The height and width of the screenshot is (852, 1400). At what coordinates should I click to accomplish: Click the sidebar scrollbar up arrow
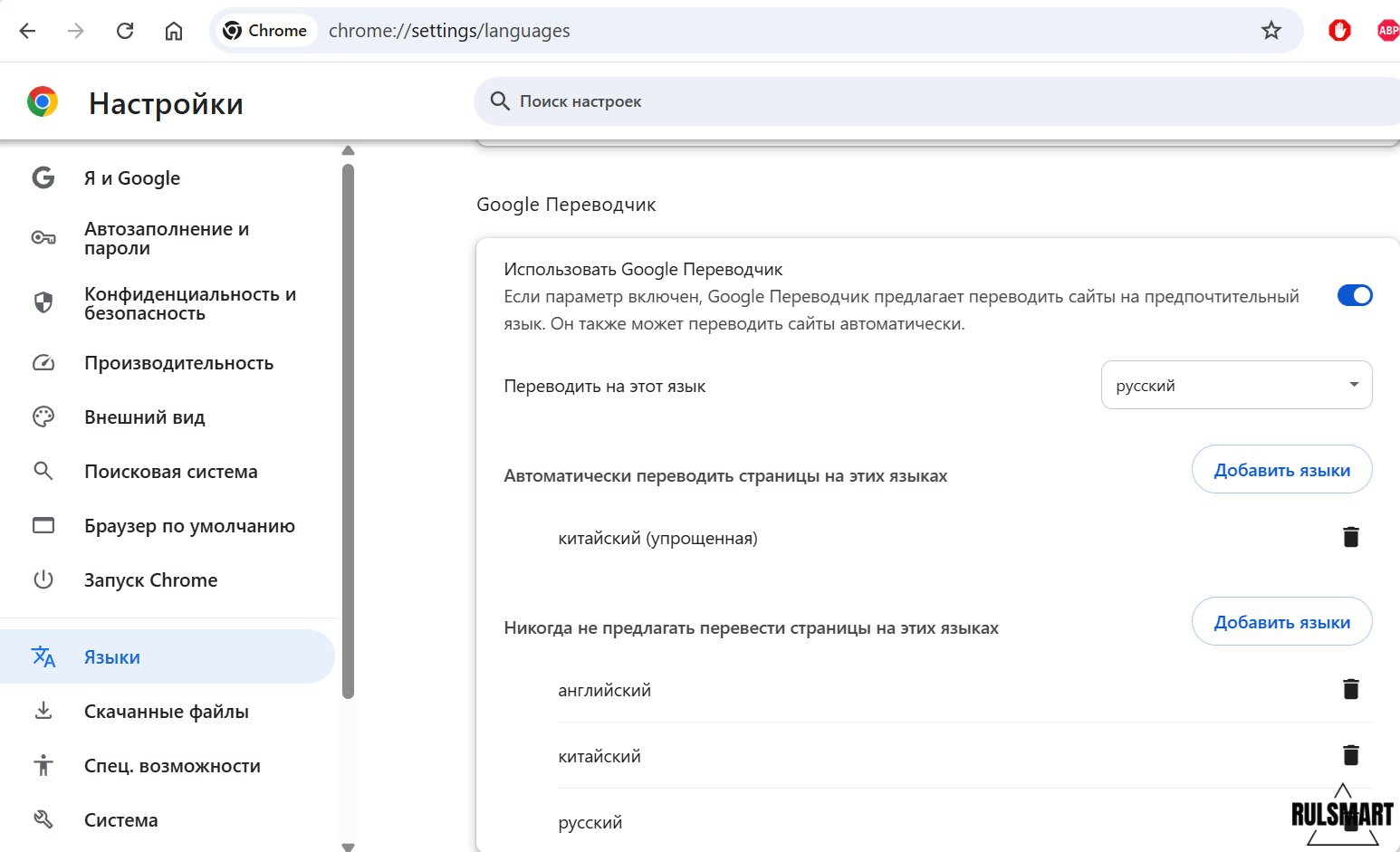point(348,150)
